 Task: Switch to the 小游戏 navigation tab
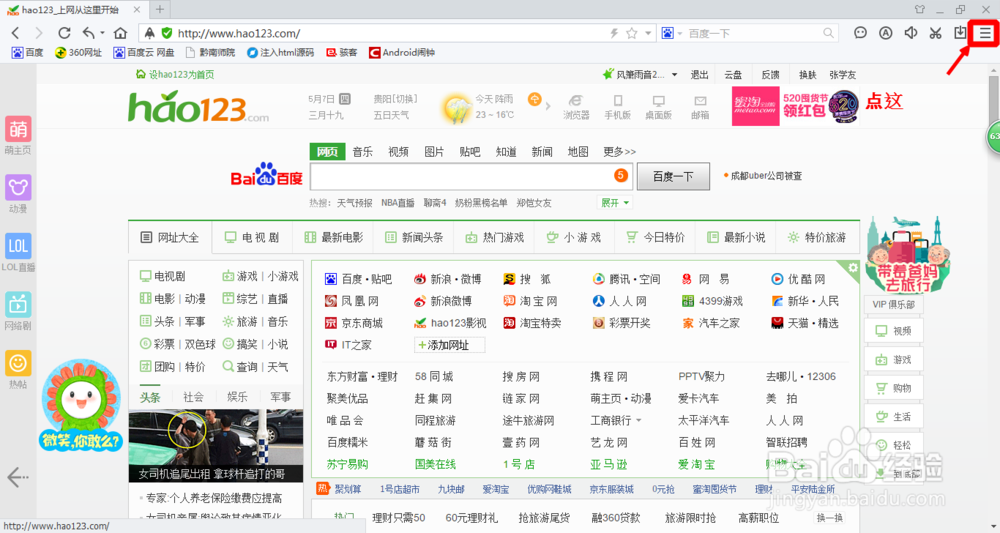[574, 237]
